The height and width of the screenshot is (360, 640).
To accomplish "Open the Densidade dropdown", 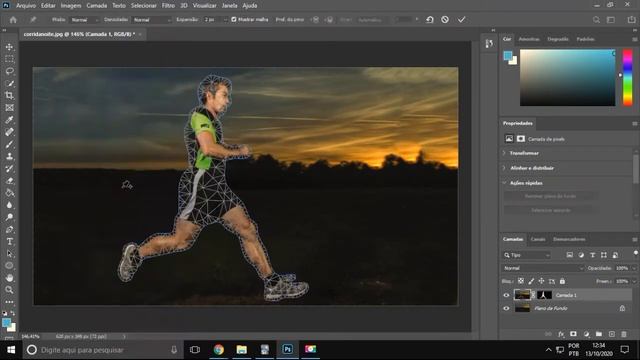I will 151,20.
